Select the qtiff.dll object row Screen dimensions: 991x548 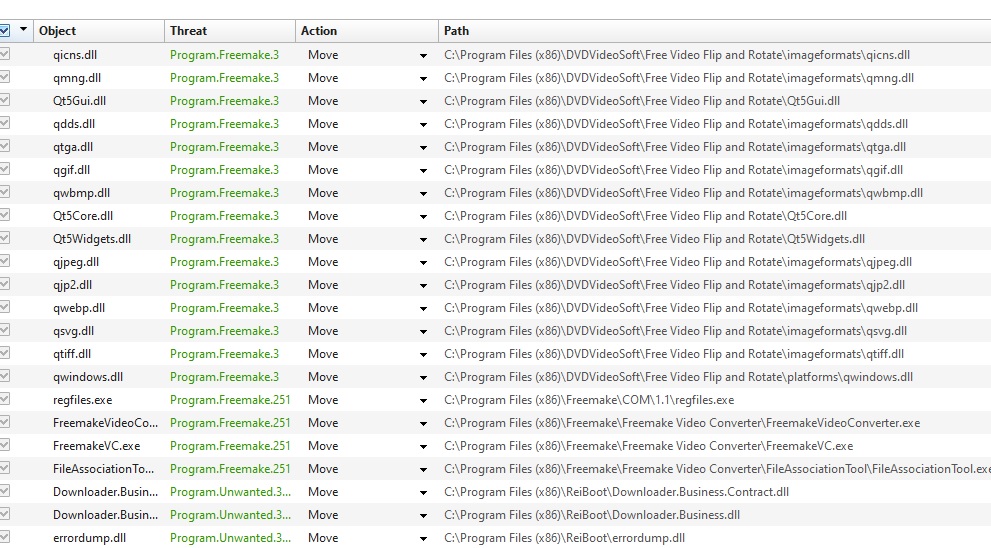pos(72,354)
